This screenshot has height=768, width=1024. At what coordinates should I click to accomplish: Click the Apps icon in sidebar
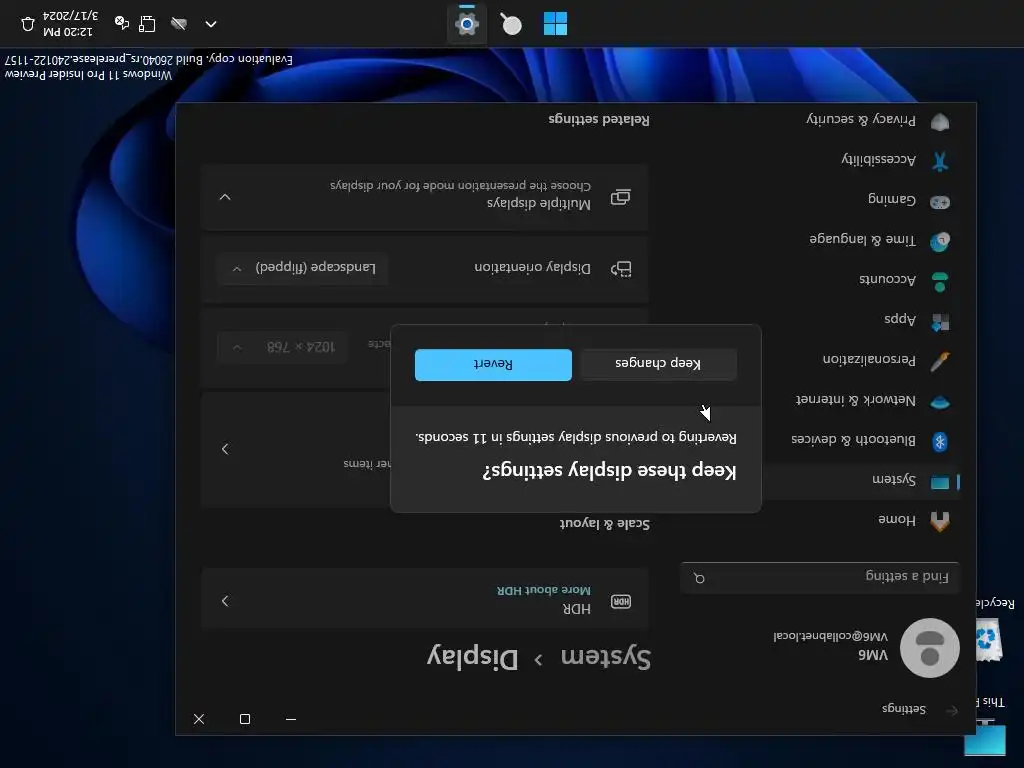[940, 321]
